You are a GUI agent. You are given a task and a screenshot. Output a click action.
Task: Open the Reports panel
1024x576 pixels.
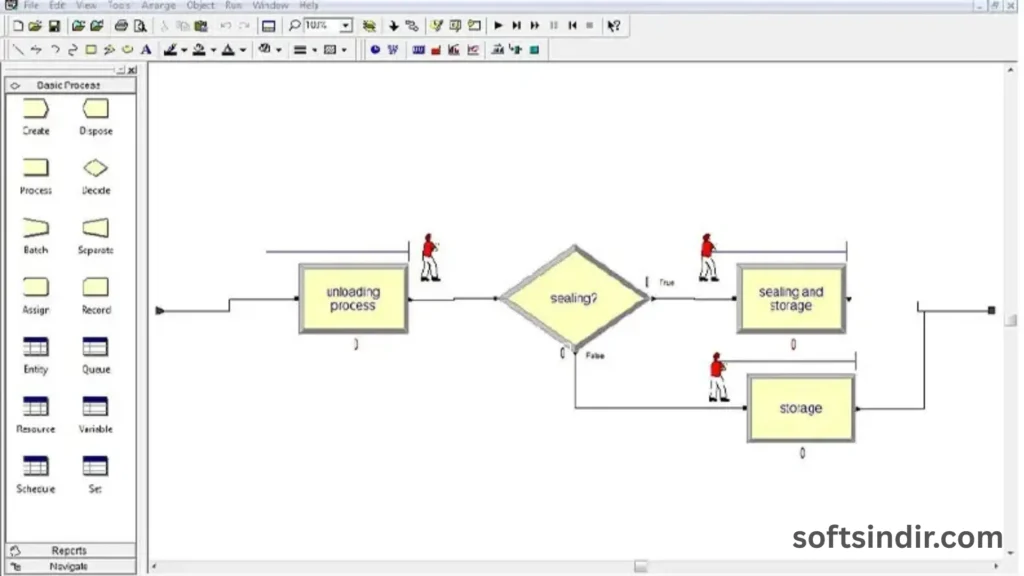coord(69,550)
